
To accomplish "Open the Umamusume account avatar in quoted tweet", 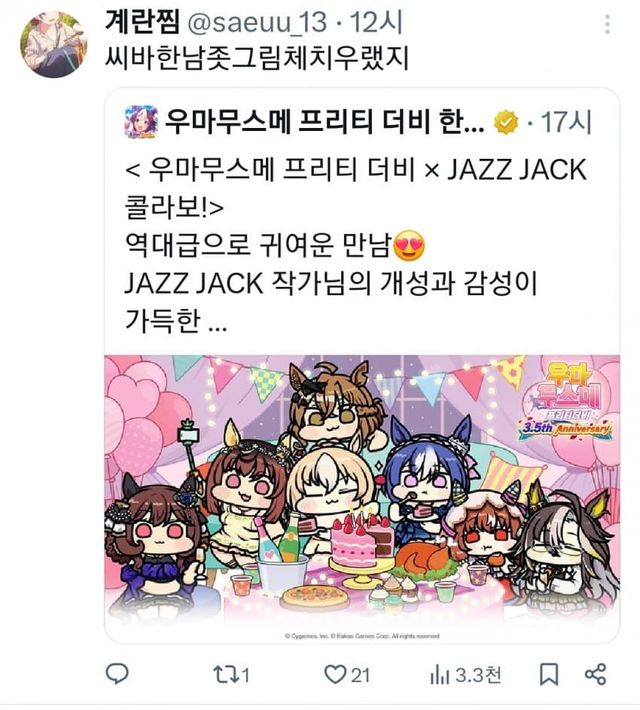I will [141, 121].
